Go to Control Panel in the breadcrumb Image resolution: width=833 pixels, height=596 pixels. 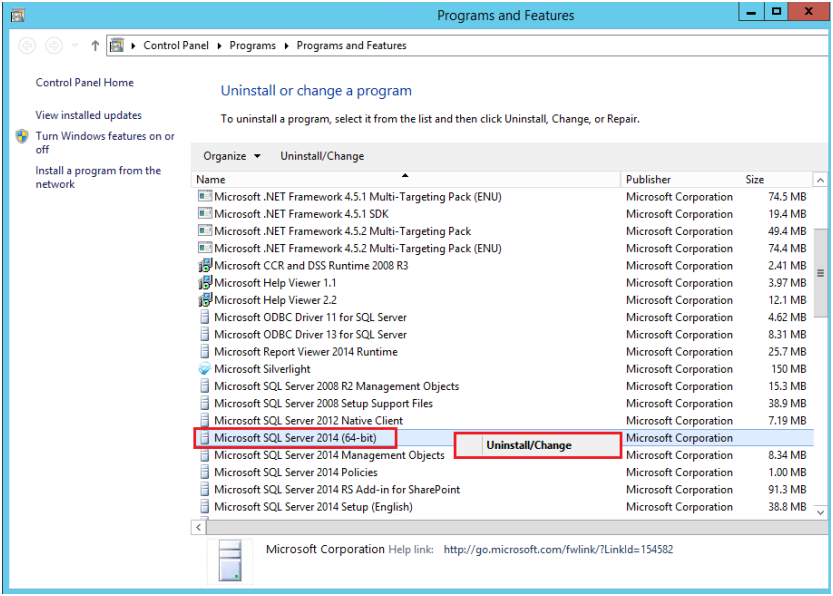(176, 46)
